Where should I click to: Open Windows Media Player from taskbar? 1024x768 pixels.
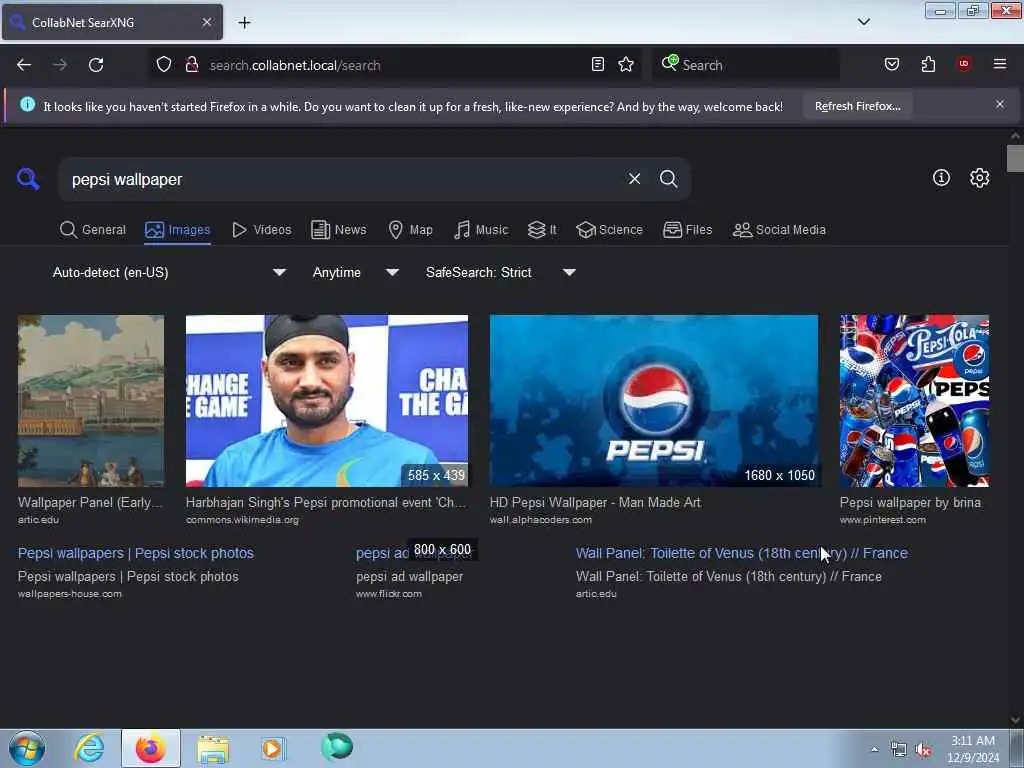273,748
